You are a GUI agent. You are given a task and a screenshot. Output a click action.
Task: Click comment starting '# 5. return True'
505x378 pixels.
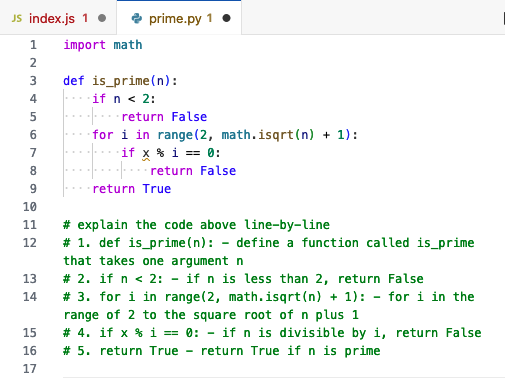(x=222, y=351)
